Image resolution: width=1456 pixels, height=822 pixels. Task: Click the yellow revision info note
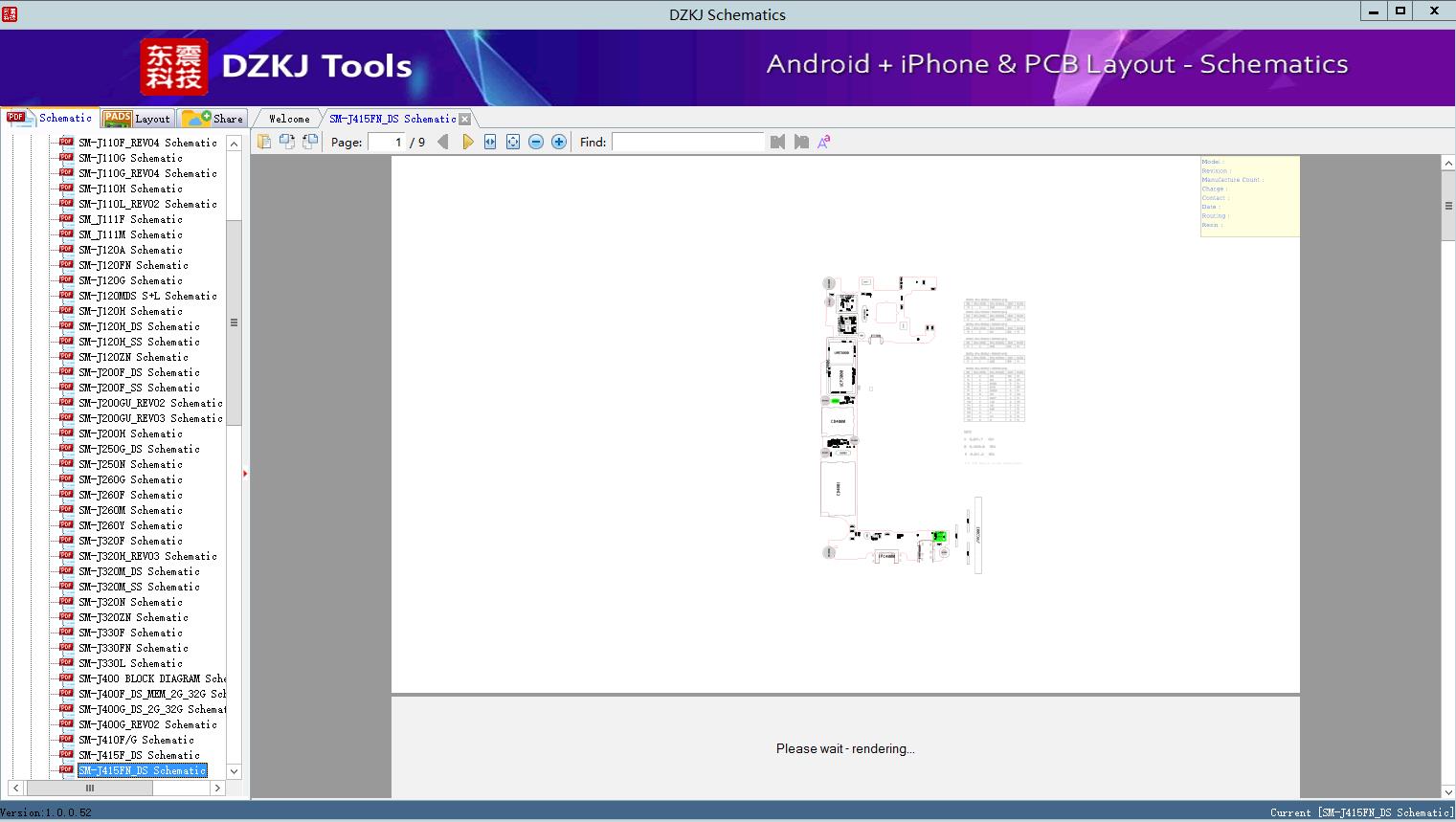(1249, 196)
